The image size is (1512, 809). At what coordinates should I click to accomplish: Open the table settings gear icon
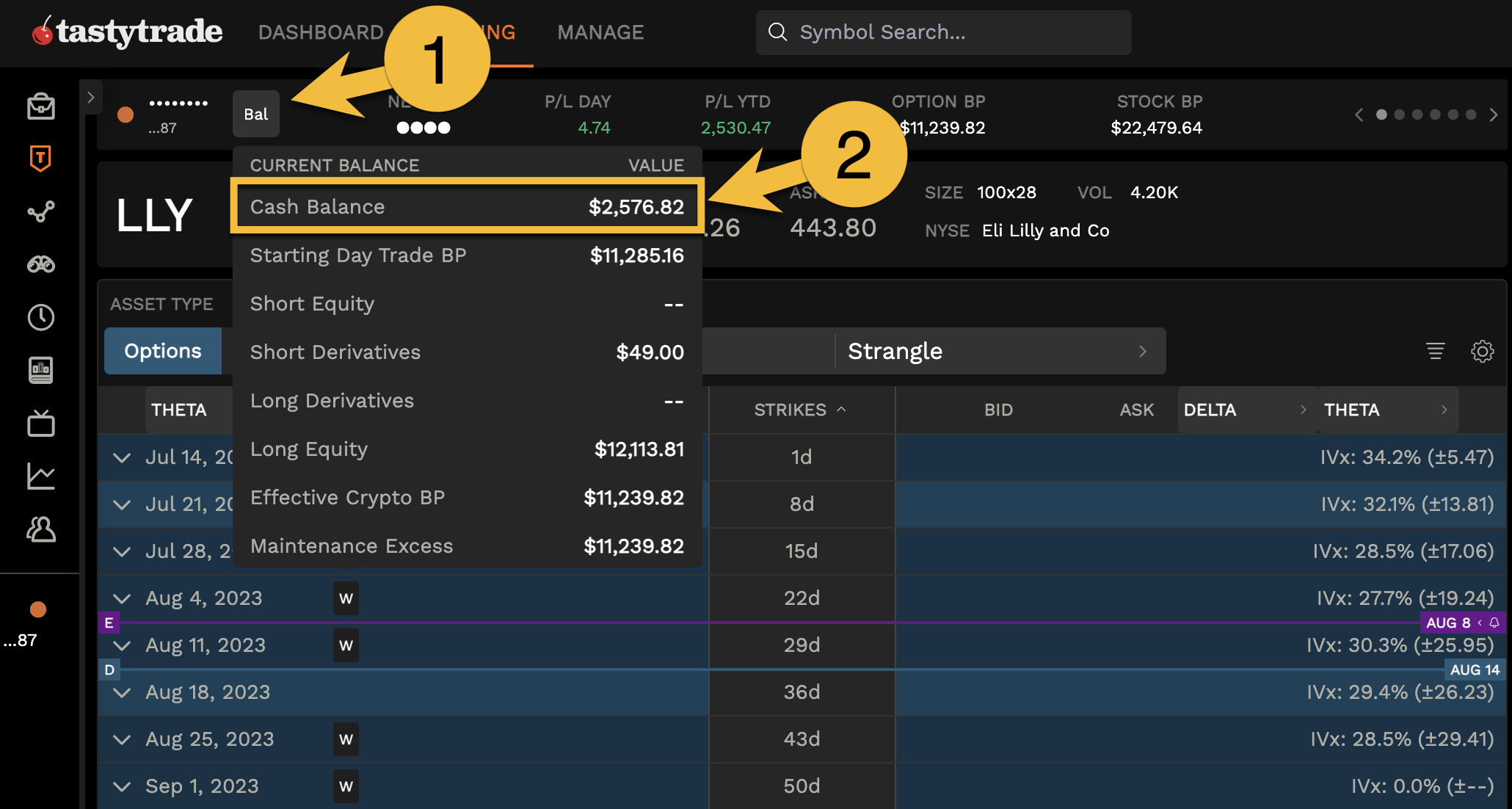click(x=1483, y=351)
